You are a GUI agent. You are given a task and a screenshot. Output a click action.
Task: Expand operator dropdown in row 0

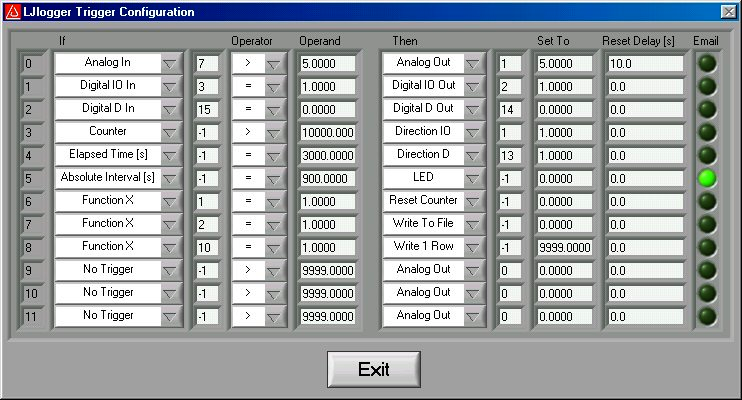[273, 64]
